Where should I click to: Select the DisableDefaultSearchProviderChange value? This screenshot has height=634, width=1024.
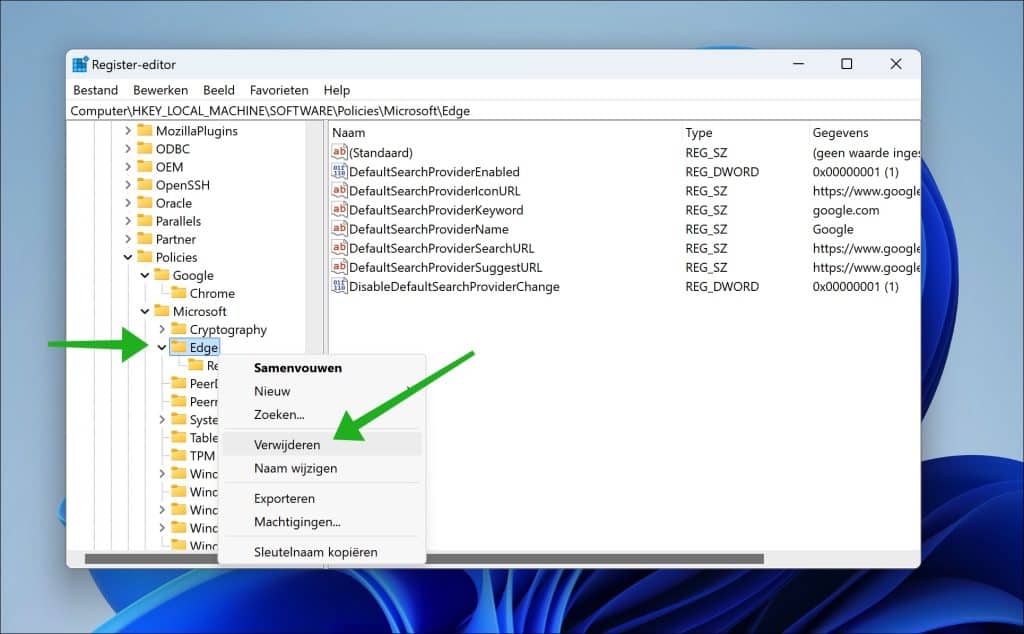454,287
